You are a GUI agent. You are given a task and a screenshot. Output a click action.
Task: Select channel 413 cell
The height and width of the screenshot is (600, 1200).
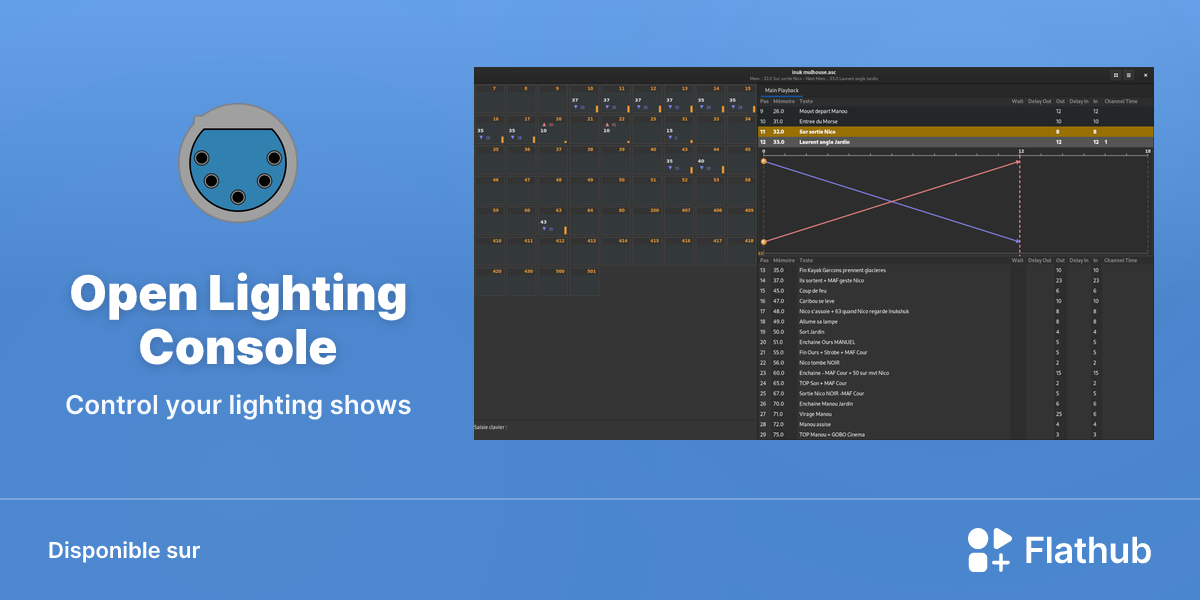585,251
